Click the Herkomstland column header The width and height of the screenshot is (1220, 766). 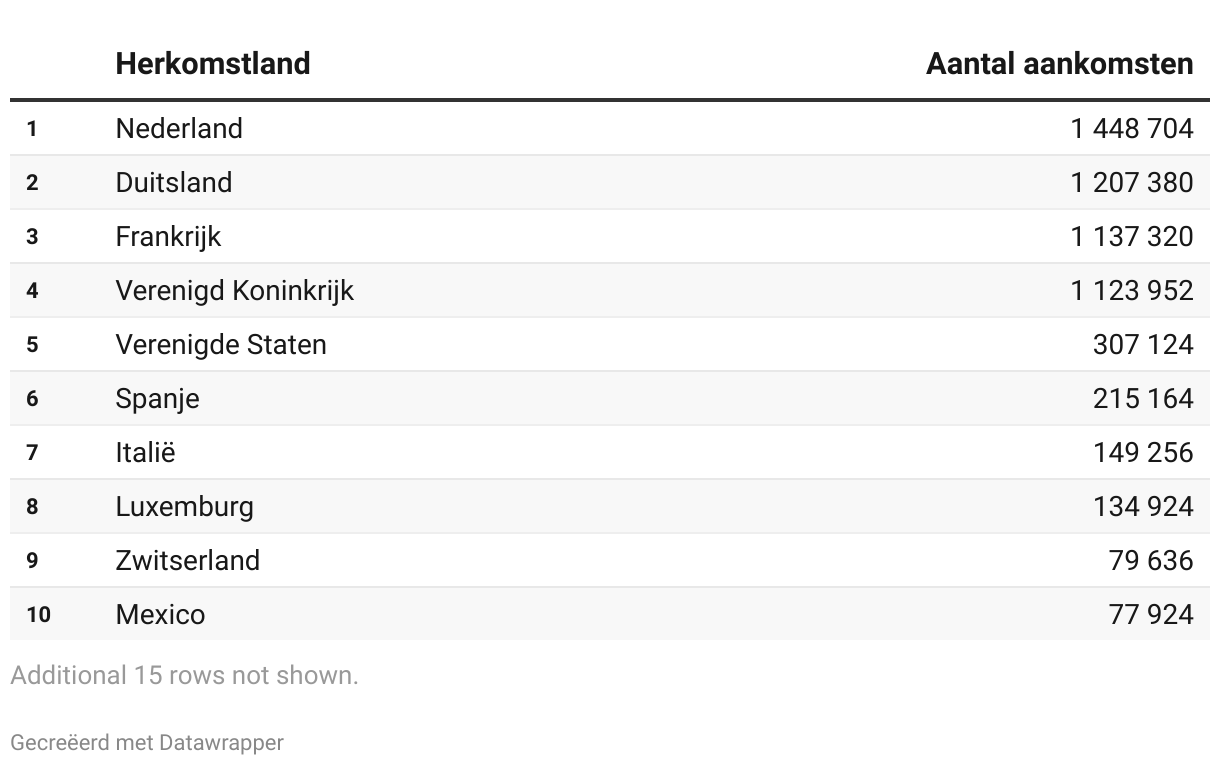click(x=213, y=64)
